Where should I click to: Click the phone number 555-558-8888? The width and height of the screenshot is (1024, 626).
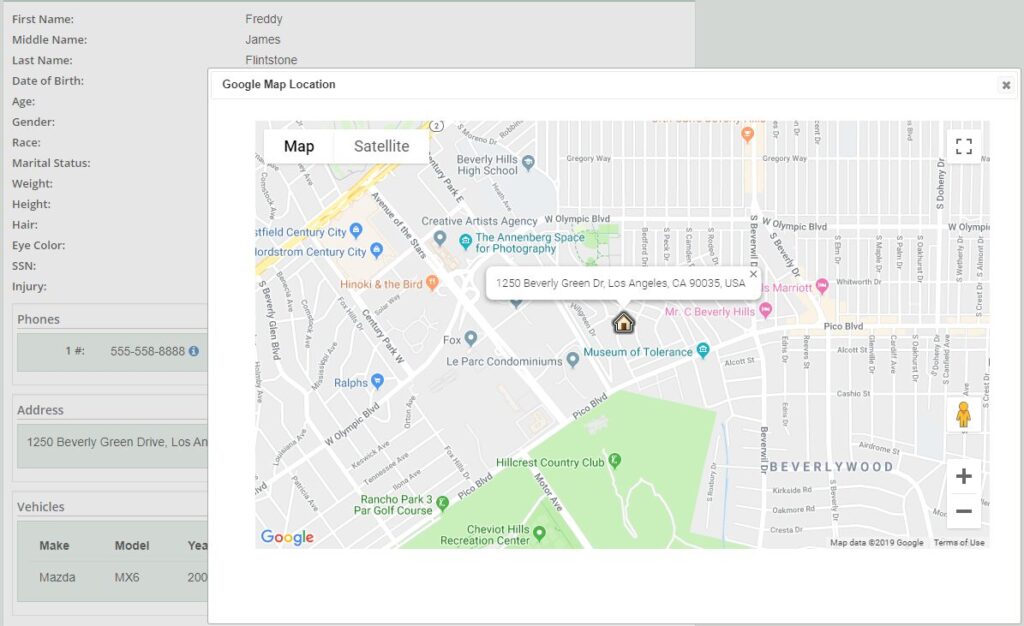tap(148, 351)
